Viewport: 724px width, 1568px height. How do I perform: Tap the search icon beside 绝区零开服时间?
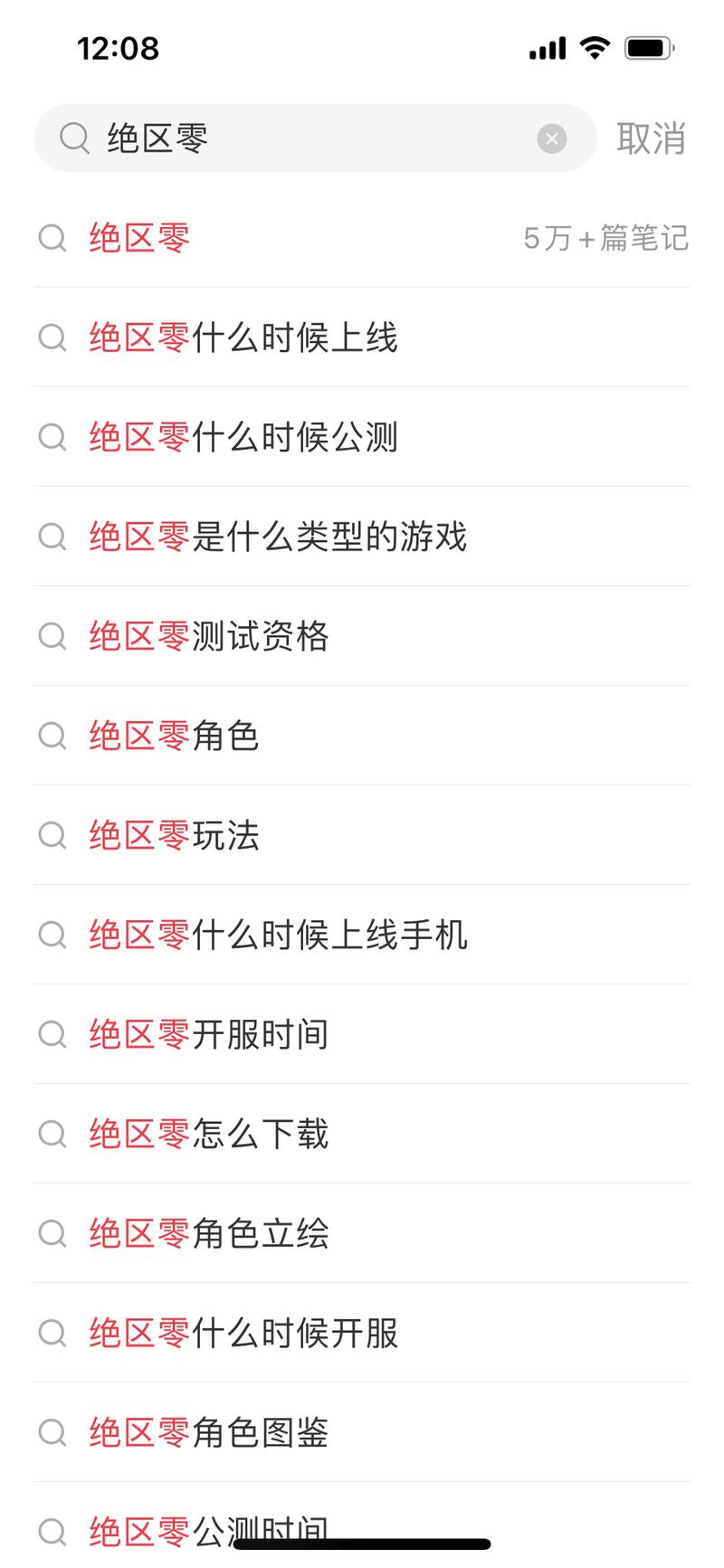(x=52, y=1034)
